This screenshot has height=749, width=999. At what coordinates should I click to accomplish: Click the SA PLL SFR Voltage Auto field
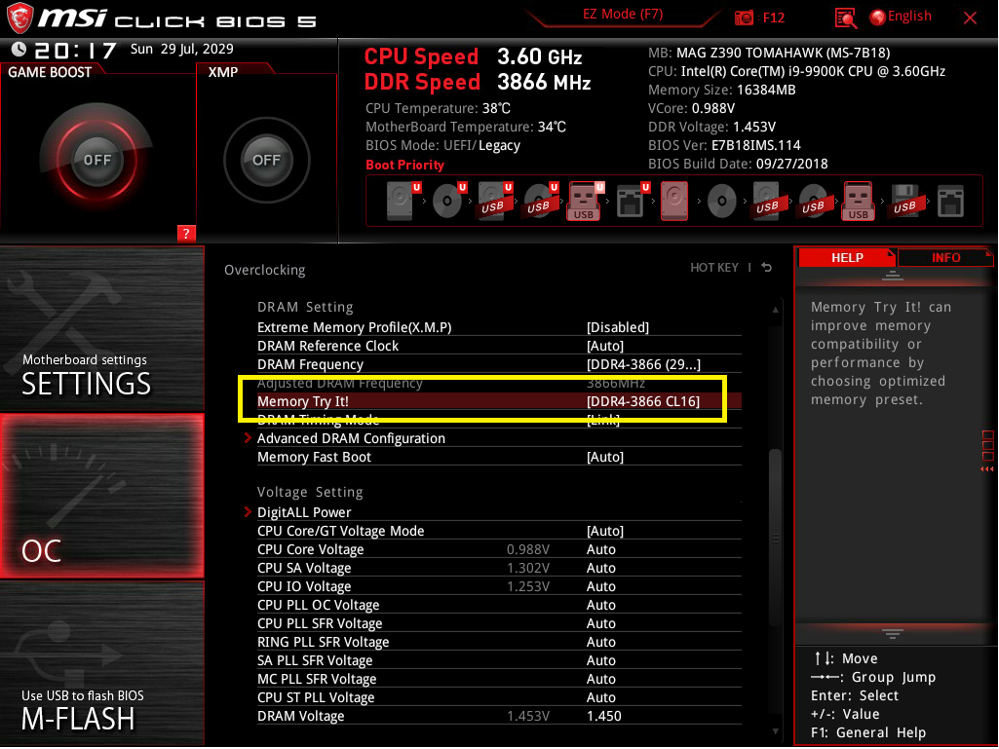point(601,660)
